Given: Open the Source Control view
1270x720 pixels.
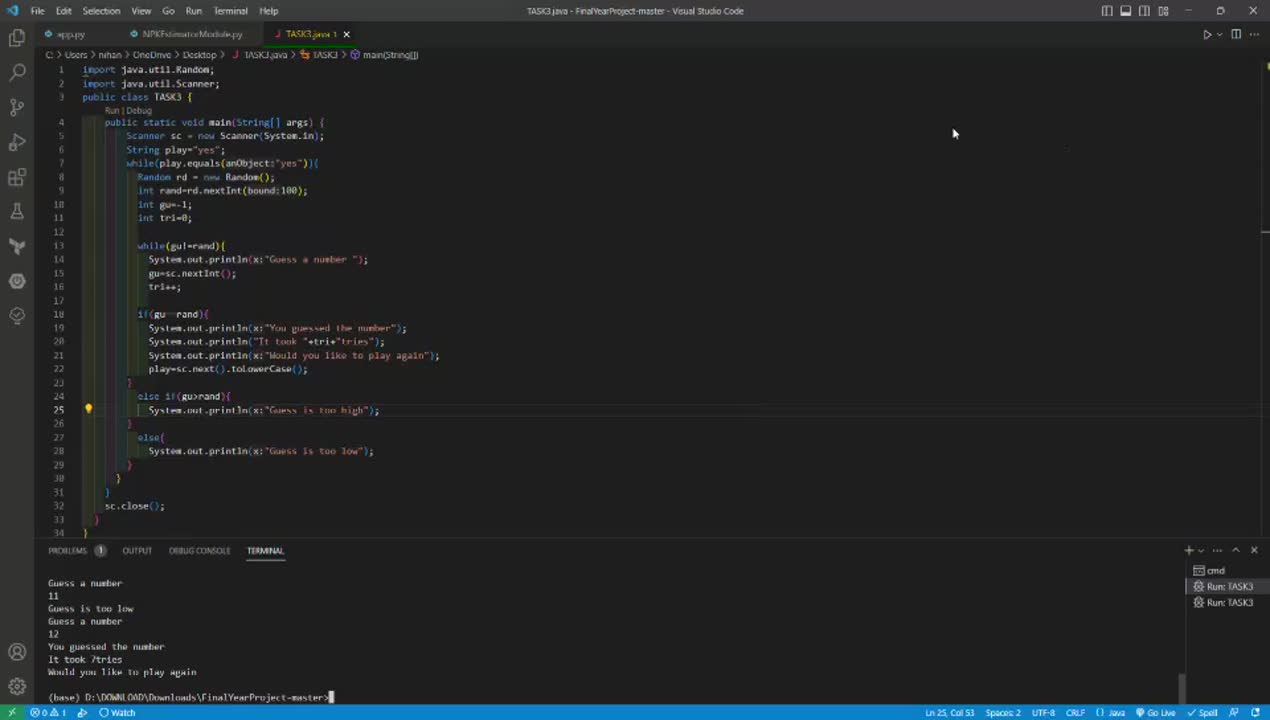Looking at the screenshot, I should [17, 108].
